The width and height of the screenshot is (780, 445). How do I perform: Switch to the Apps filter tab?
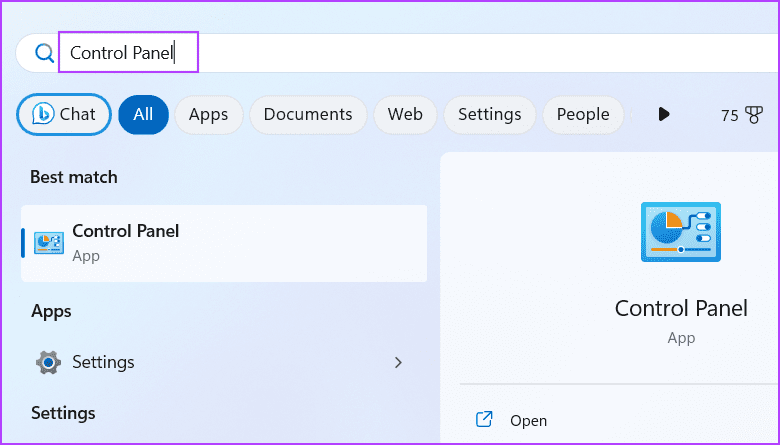208,115
